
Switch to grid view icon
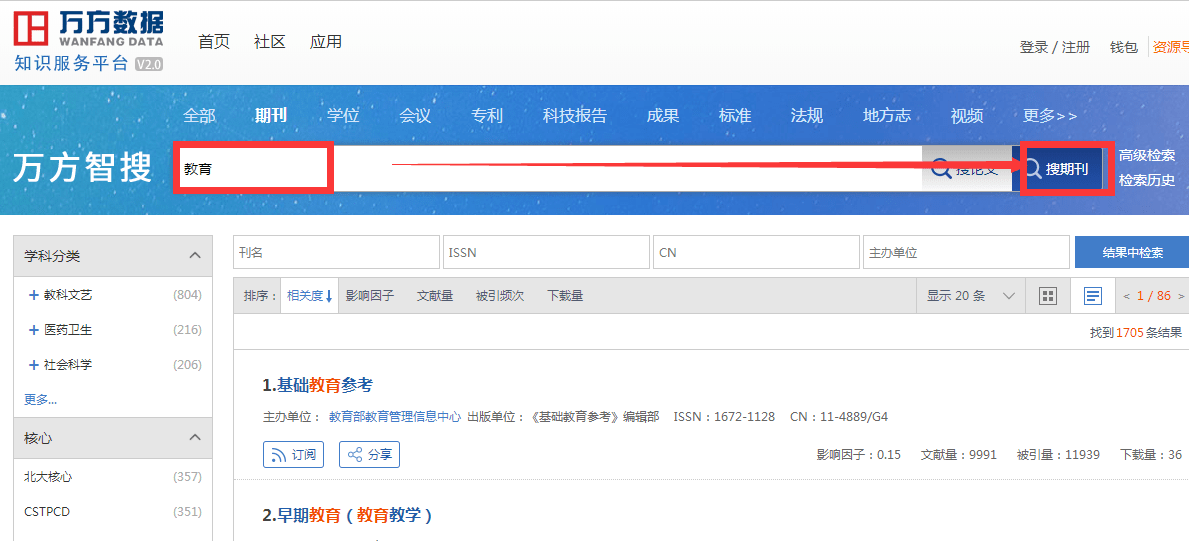[1047, 296]
